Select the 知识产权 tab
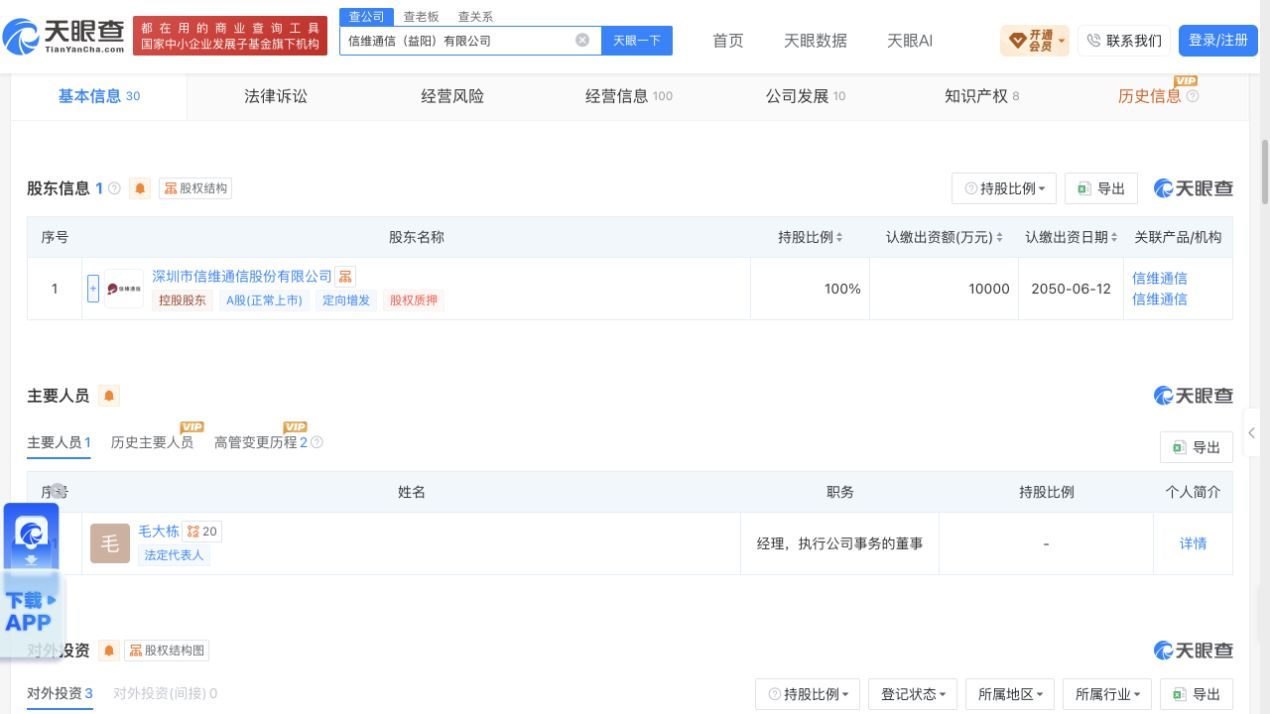Screen dimensions: 1270x714 (982, 96)
